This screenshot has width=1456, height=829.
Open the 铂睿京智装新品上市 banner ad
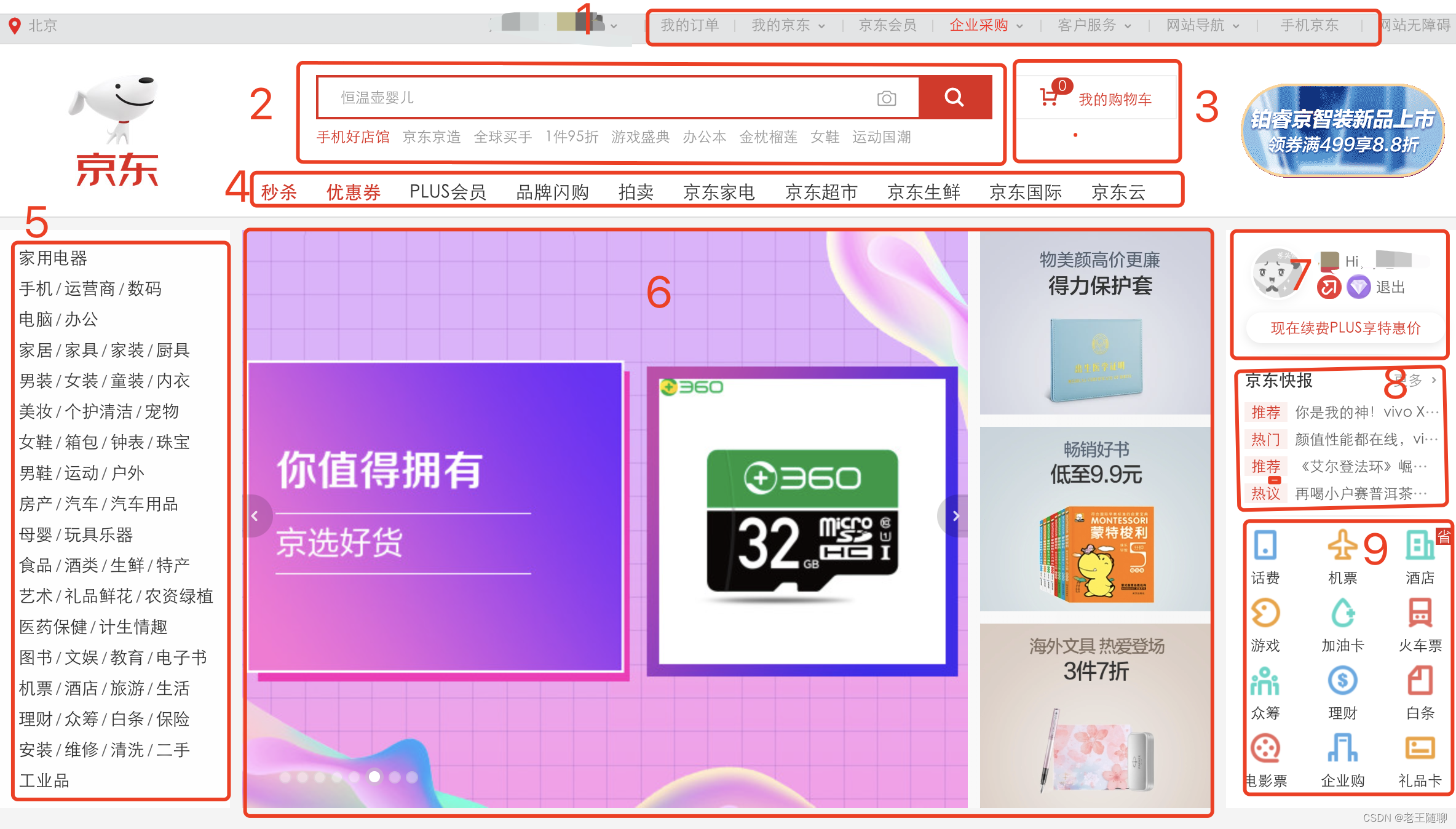coord(1343,130)
